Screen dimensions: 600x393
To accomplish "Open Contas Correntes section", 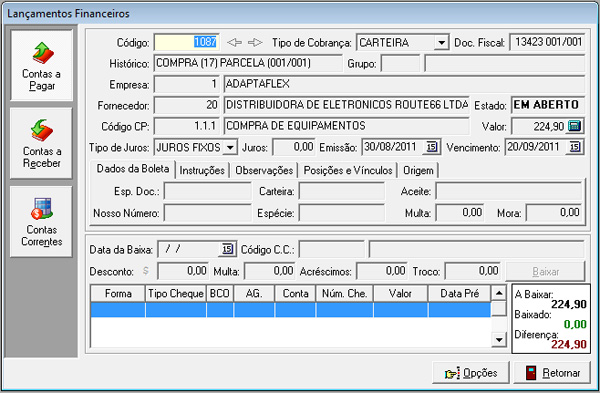I will coord(41,222).
